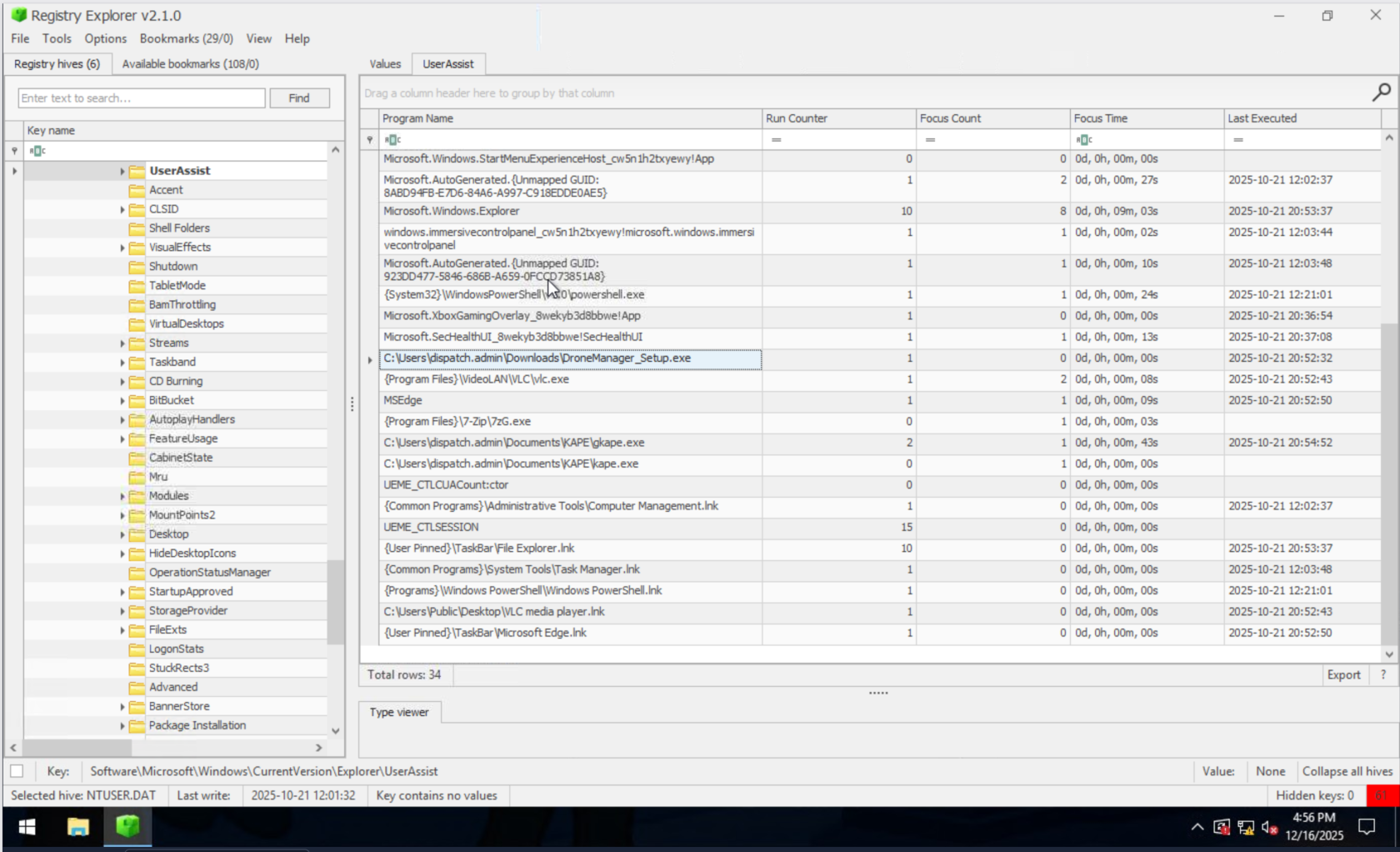Click the Export button
Viewport: 1400px width, 852px height.
[x=1343, y=675]
